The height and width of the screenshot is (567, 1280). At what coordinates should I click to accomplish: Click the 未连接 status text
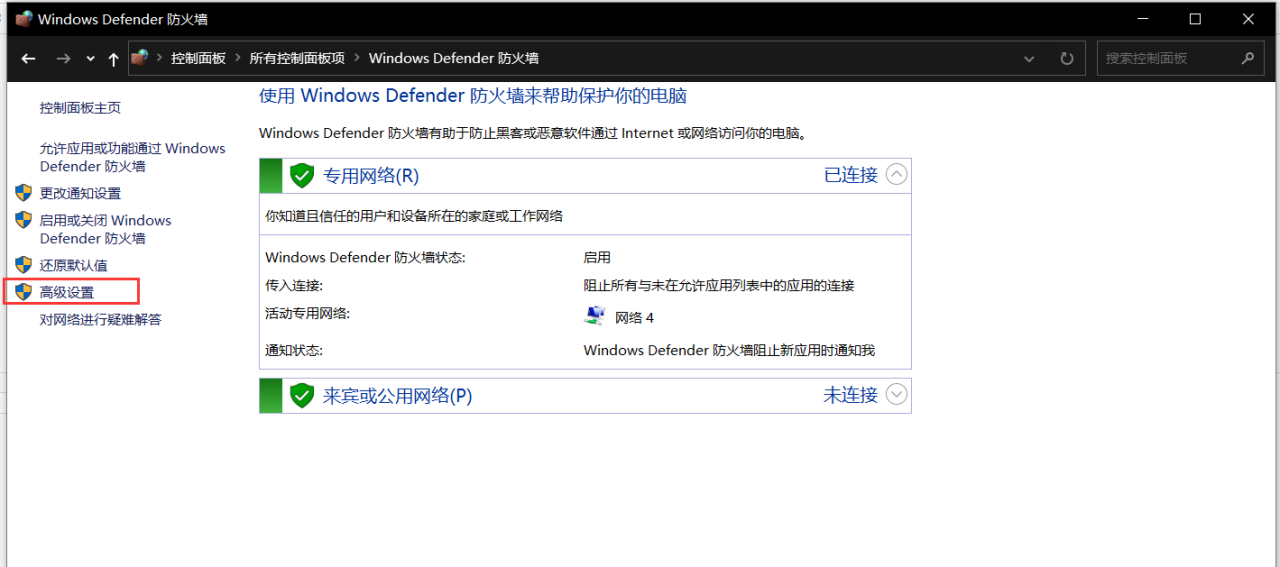[x=851, y=395]
